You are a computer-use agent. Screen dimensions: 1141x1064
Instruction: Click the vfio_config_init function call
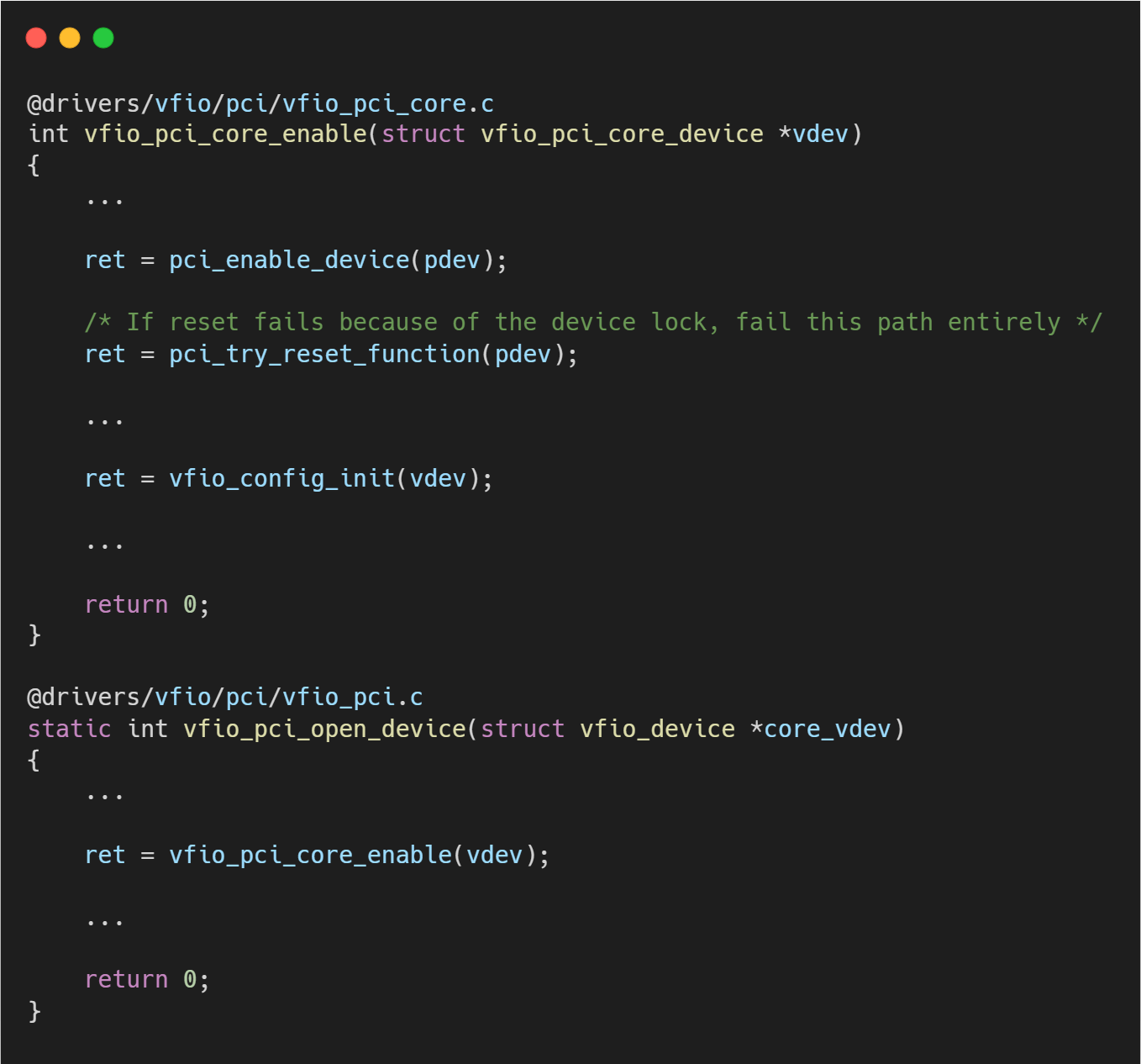point(281,478)
